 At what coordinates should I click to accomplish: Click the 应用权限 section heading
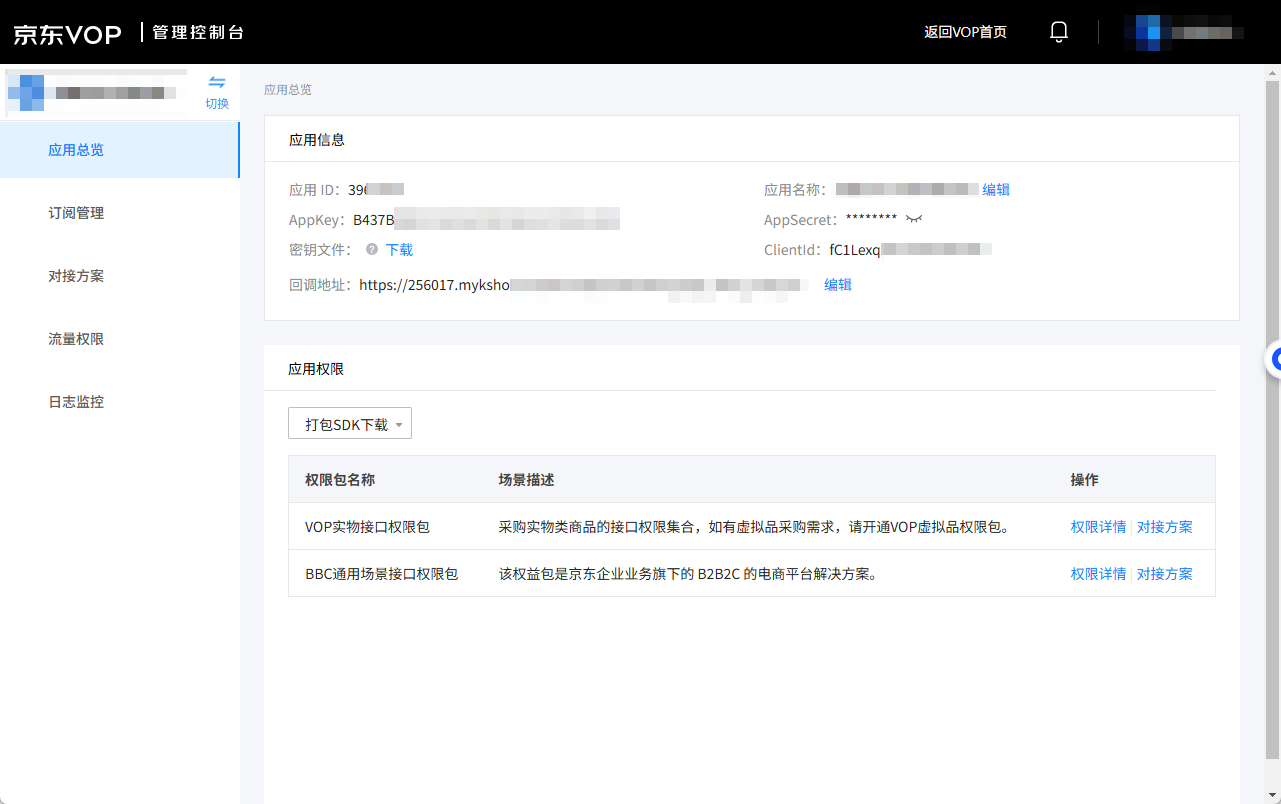(x=316, y=368)
